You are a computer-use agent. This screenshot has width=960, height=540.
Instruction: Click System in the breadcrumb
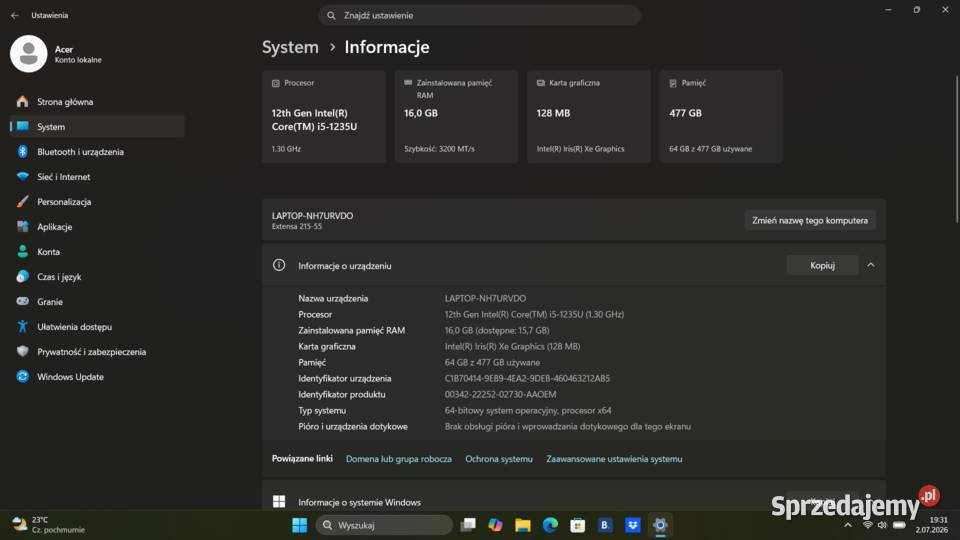pos(290,47)
